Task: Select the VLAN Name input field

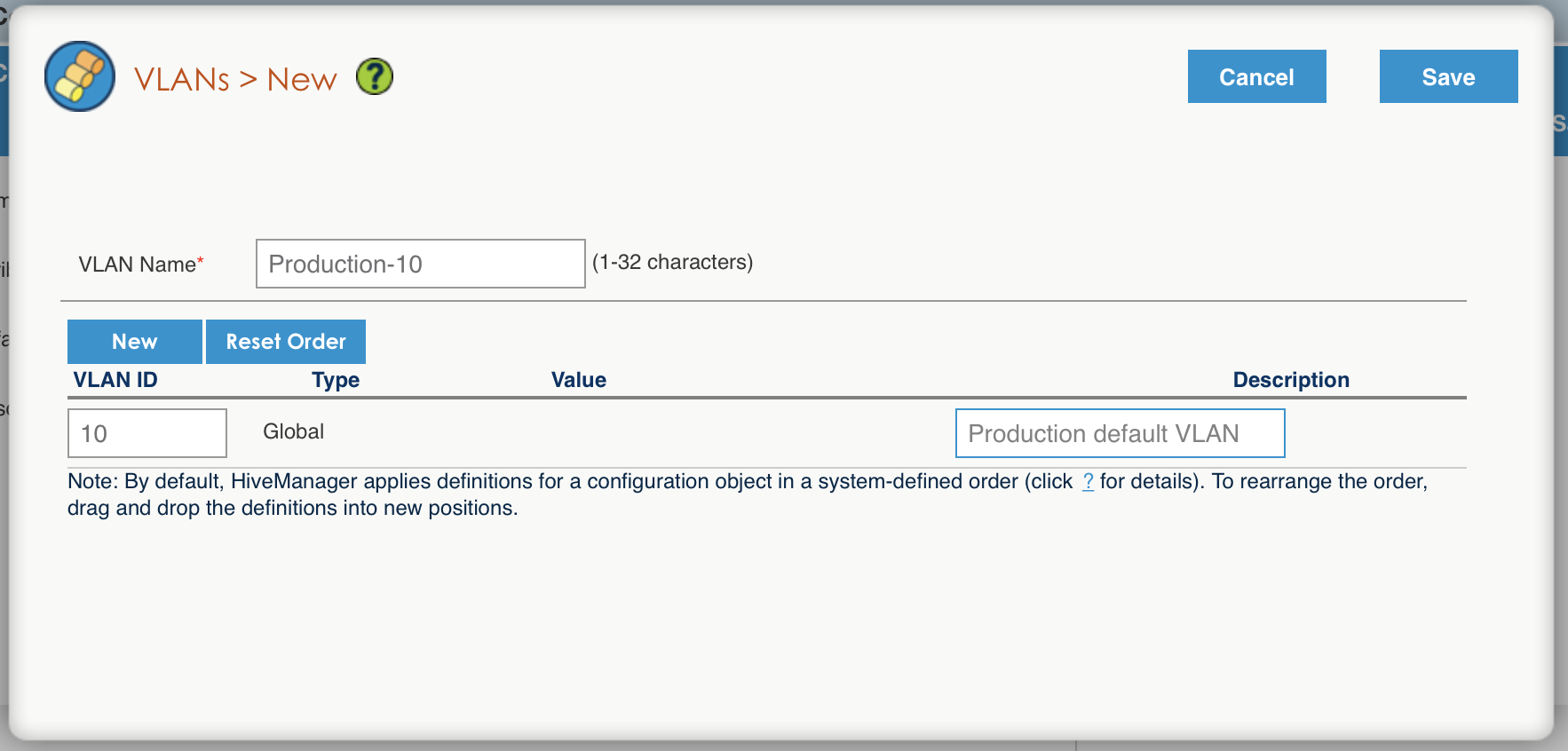Action: pyautogui.click(x=420, y=264)
